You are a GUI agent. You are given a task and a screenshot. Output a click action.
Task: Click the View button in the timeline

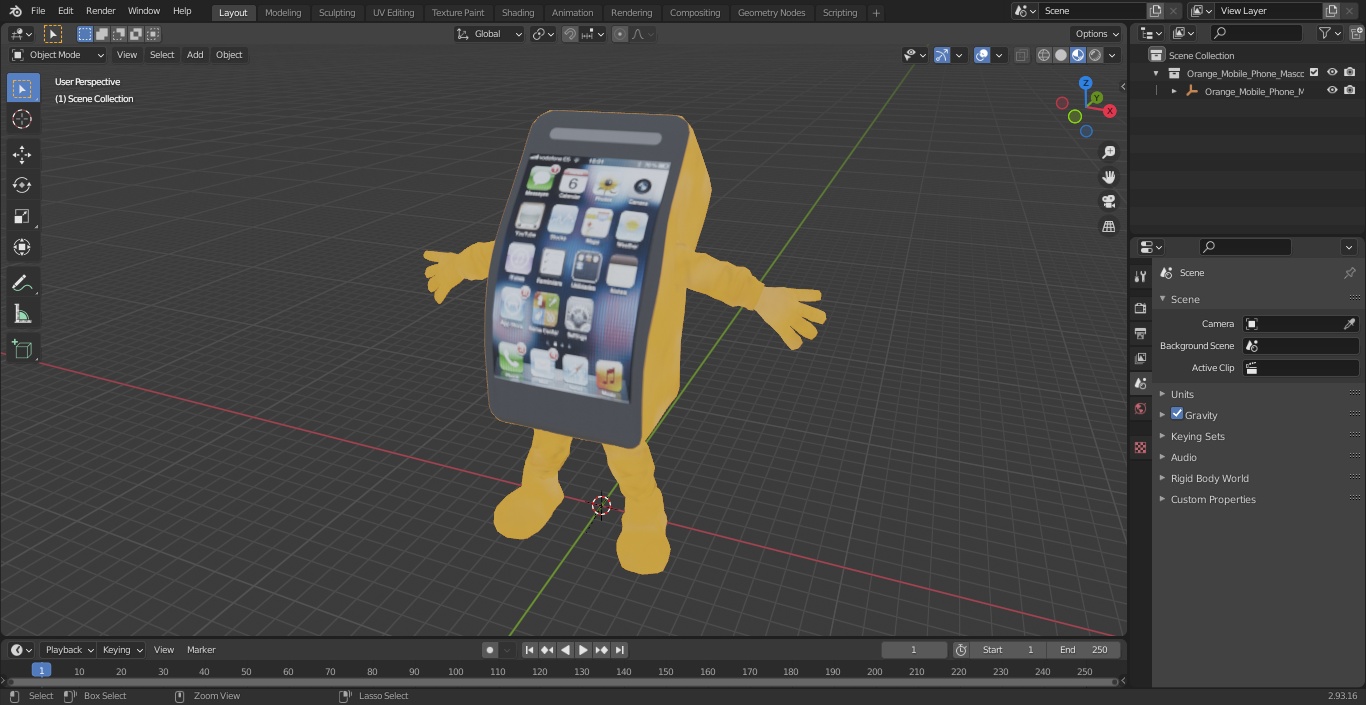point(164,650)
